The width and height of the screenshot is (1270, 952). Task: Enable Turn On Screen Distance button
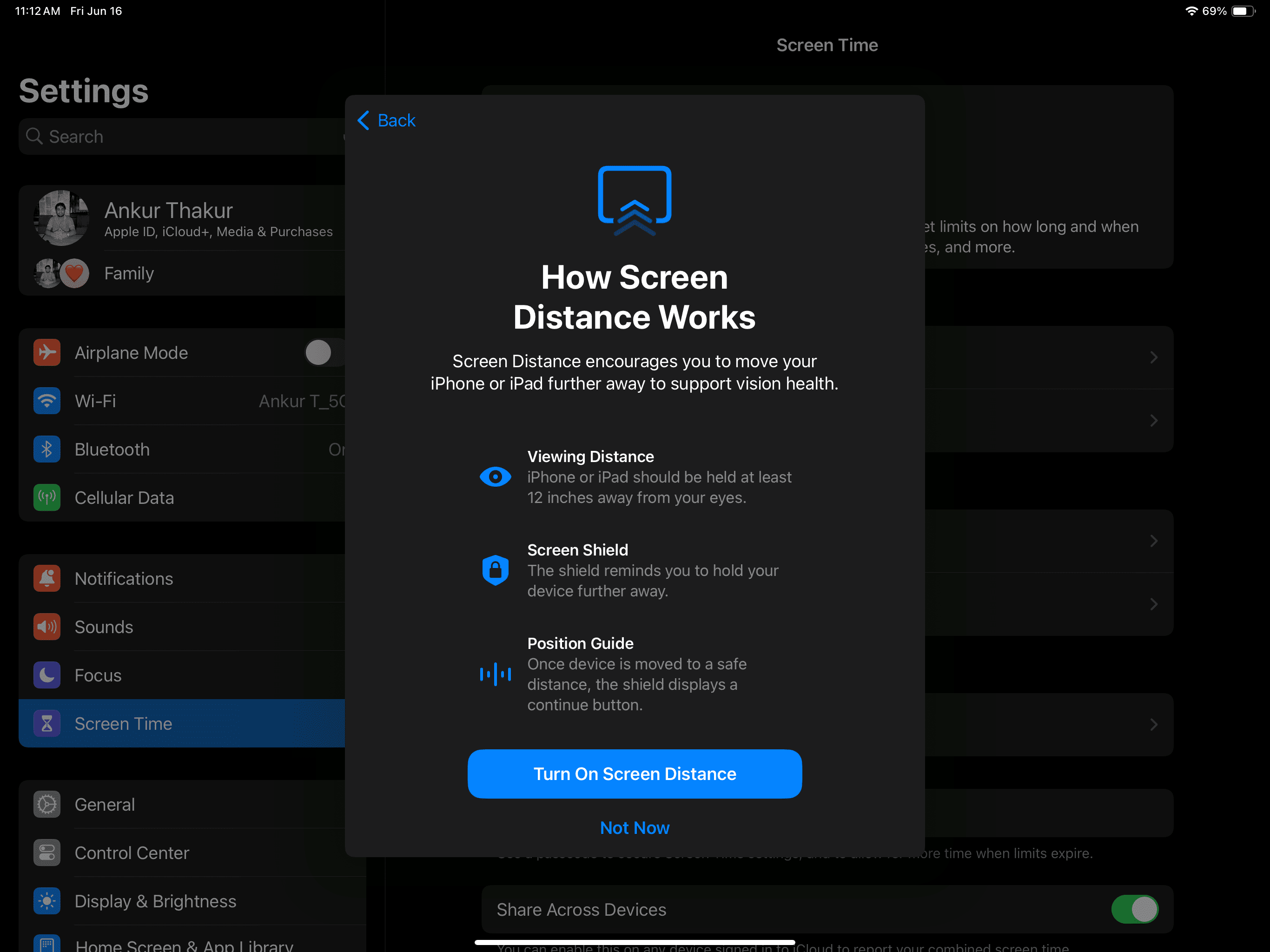634,773
